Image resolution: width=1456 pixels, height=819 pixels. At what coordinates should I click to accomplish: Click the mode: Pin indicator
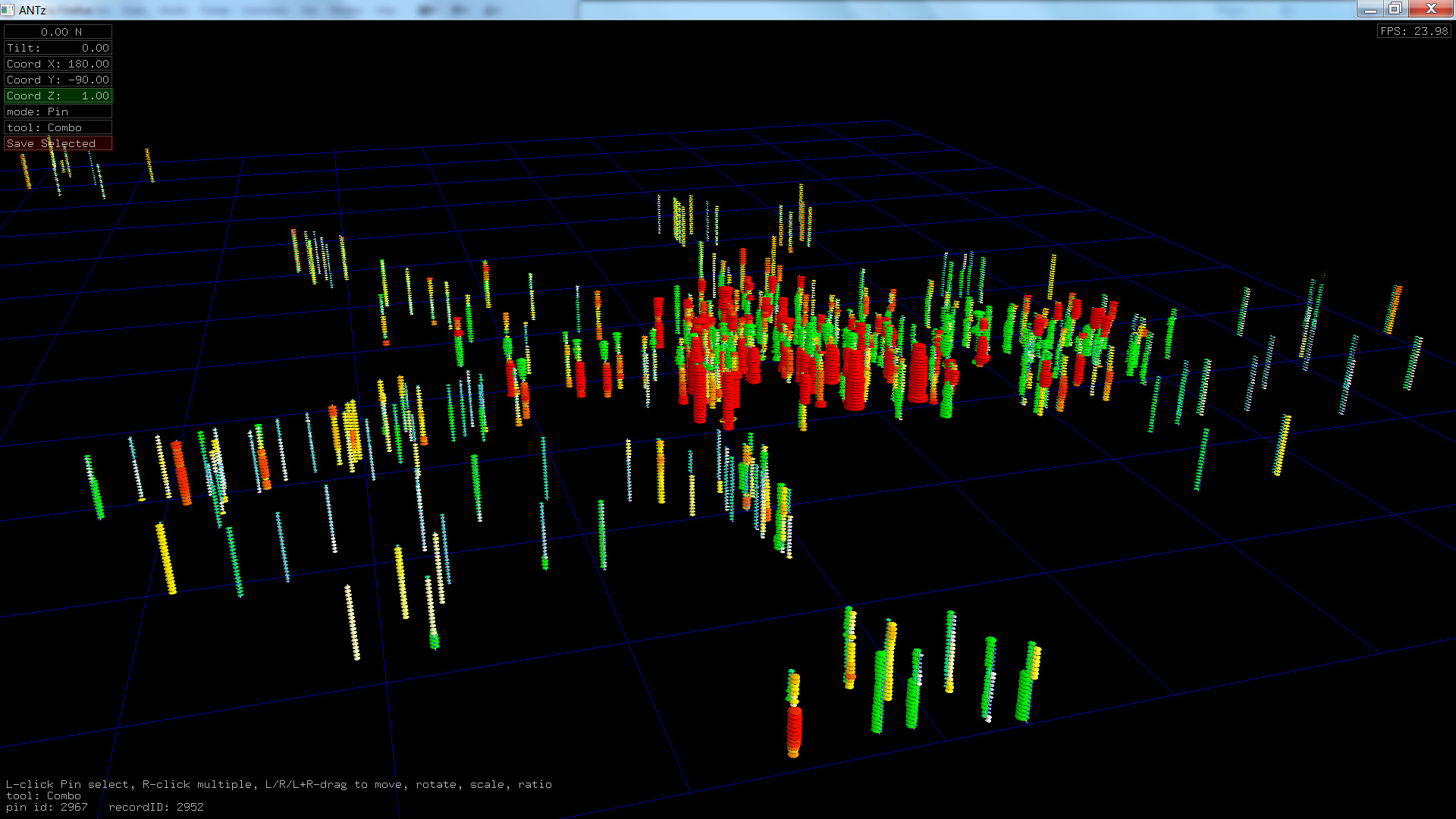pyautogui.click(x=58, y=111)
